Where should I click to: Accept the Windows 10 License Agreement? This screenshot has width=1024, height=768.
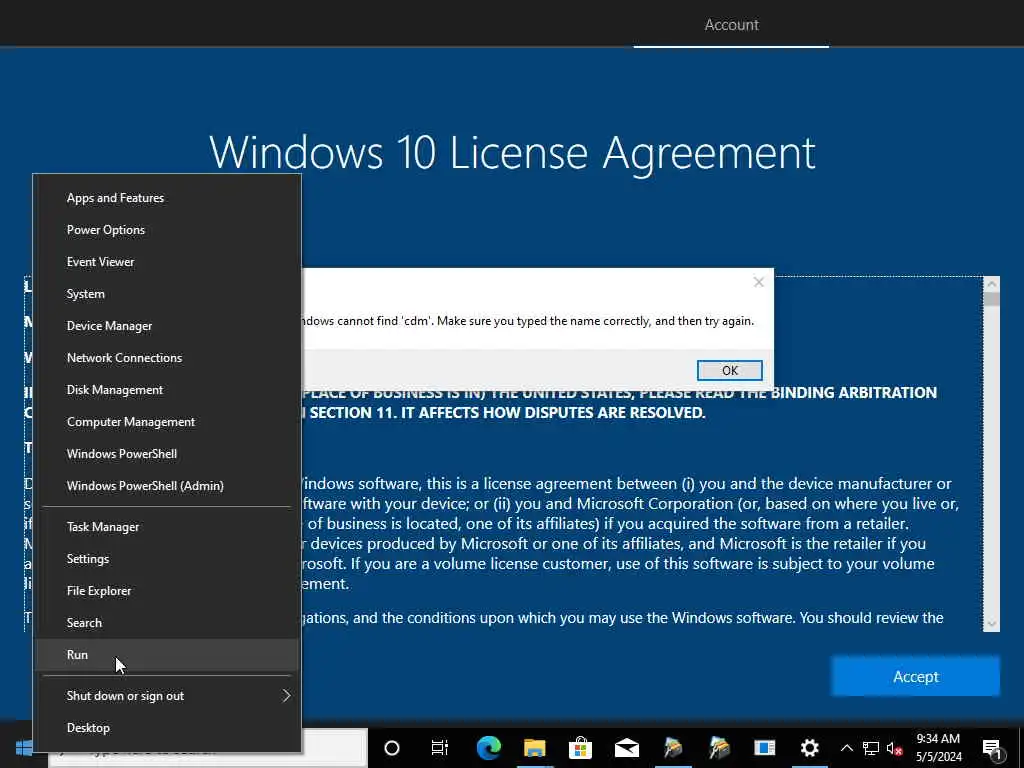[915, 677]
